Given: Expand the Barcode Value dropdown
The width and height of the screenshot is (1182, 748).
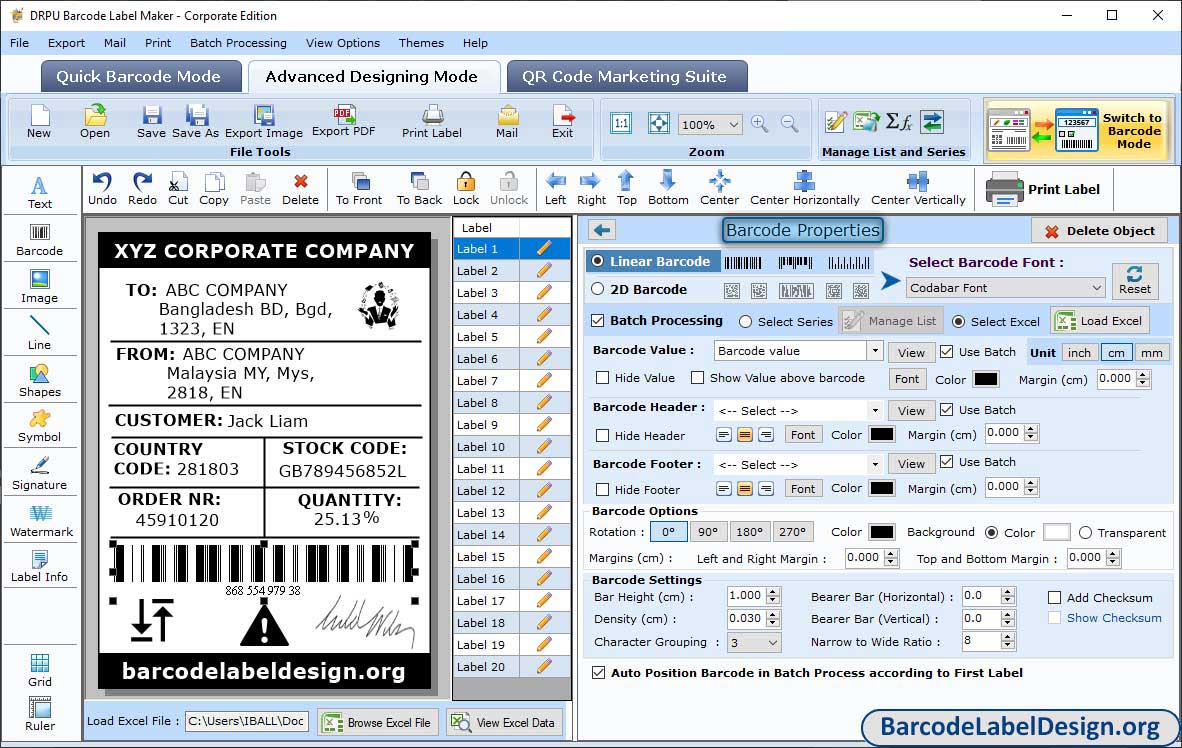Looking at the screenshot, I should 874,351.
